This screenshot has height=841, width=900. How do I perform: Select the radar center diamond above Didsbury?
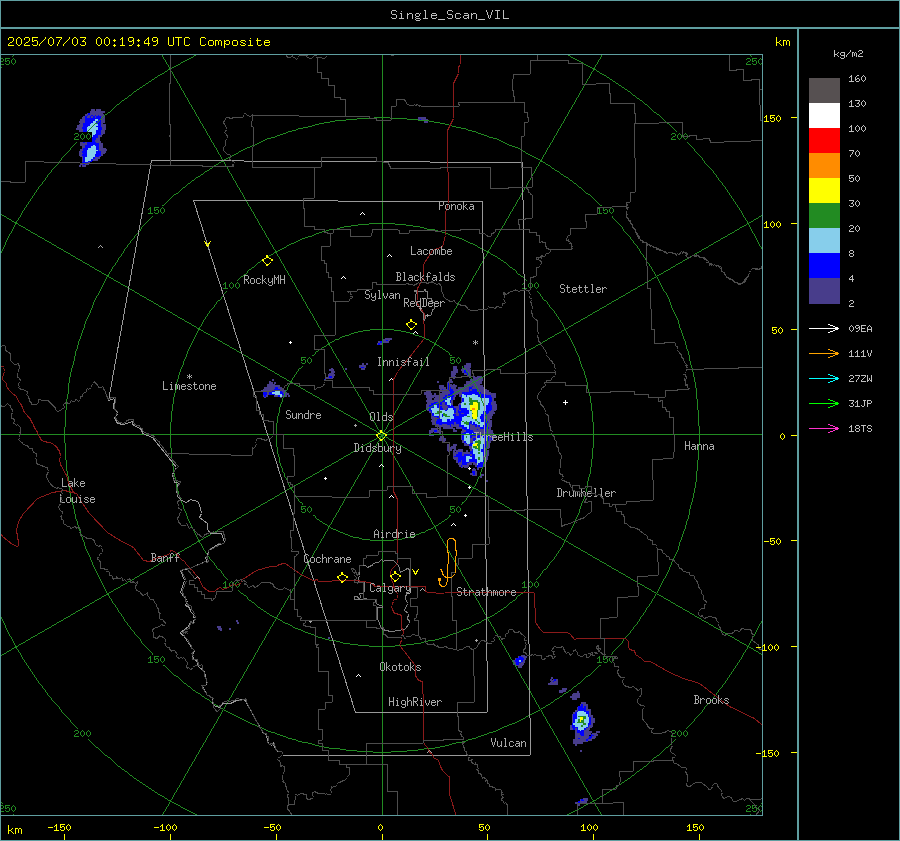(x=382, y=436)
